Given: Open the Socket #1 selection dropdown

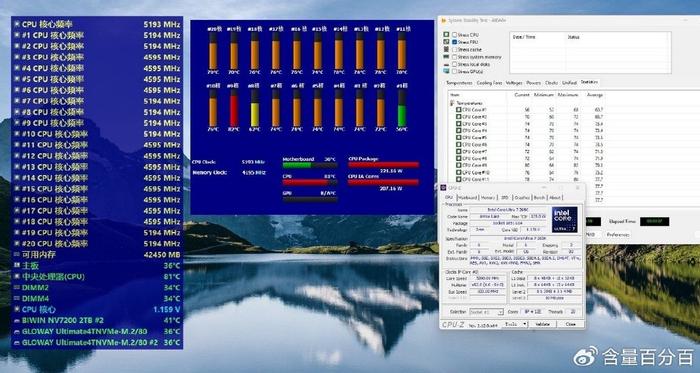Looking at the screenshot, I should (487, 312).
